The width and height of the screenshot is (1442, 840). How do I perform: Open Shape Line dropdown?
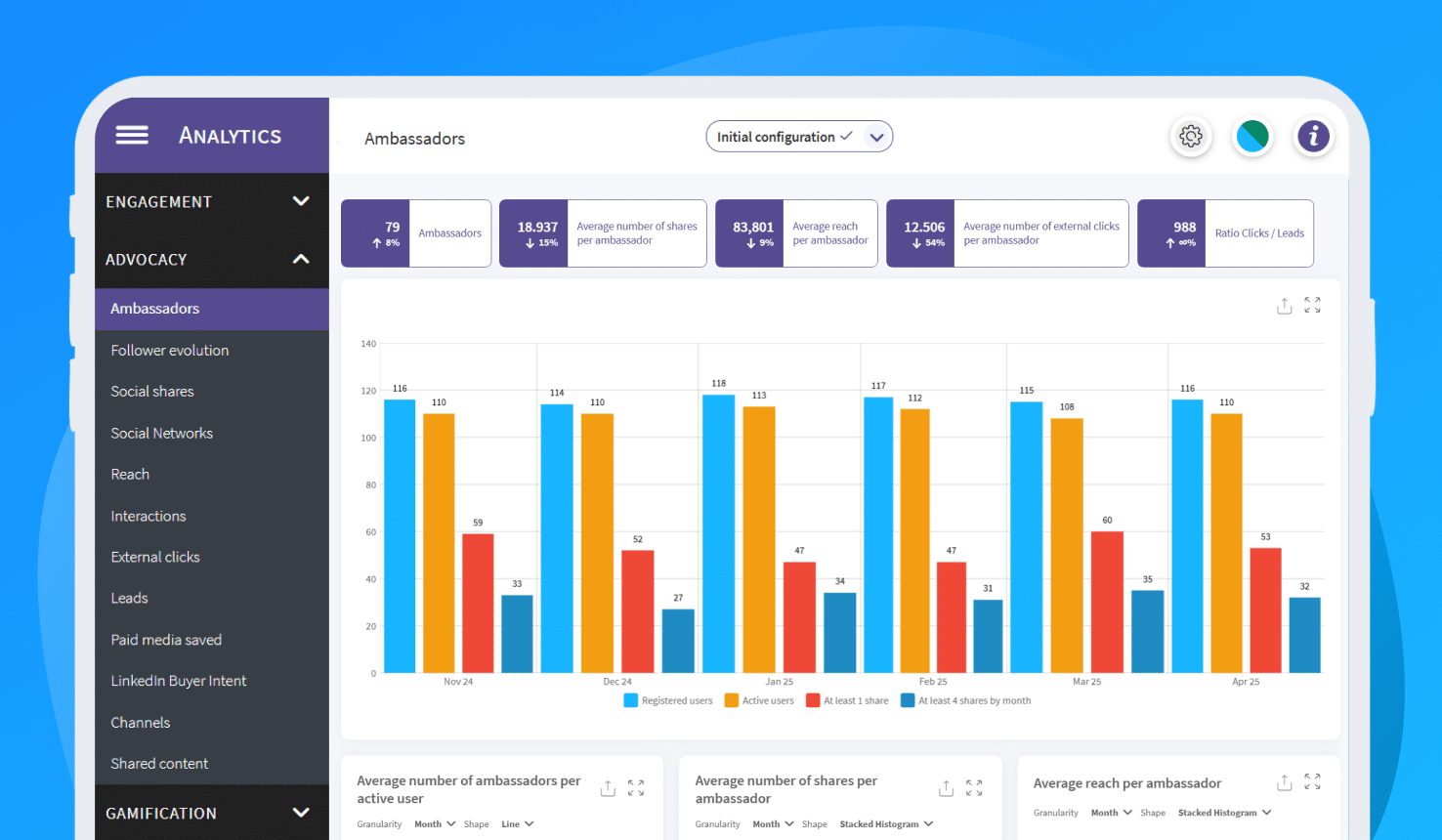[518, 824]
